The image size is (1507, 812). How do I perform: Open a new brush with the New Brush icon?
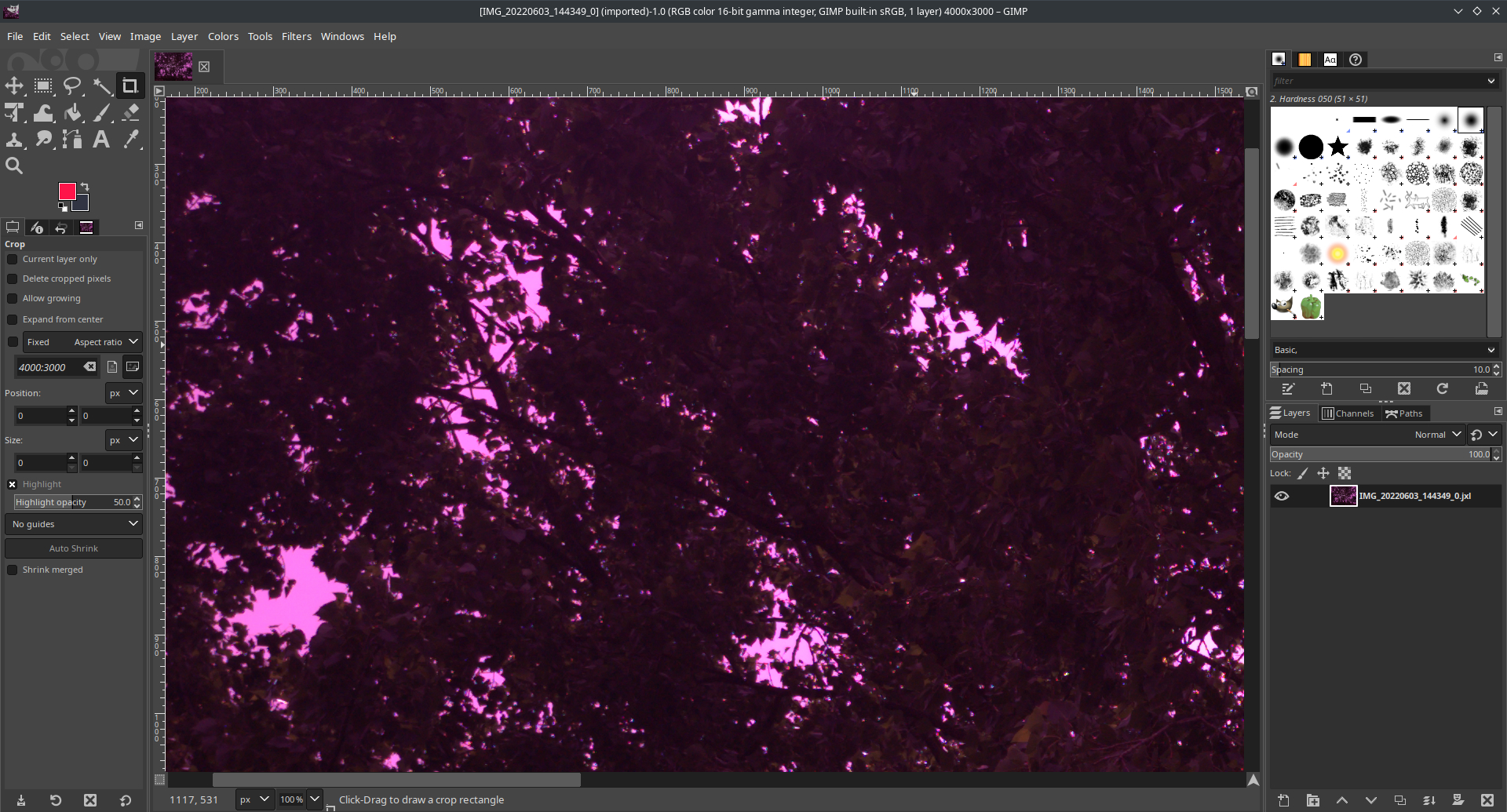click(1327, 388)
